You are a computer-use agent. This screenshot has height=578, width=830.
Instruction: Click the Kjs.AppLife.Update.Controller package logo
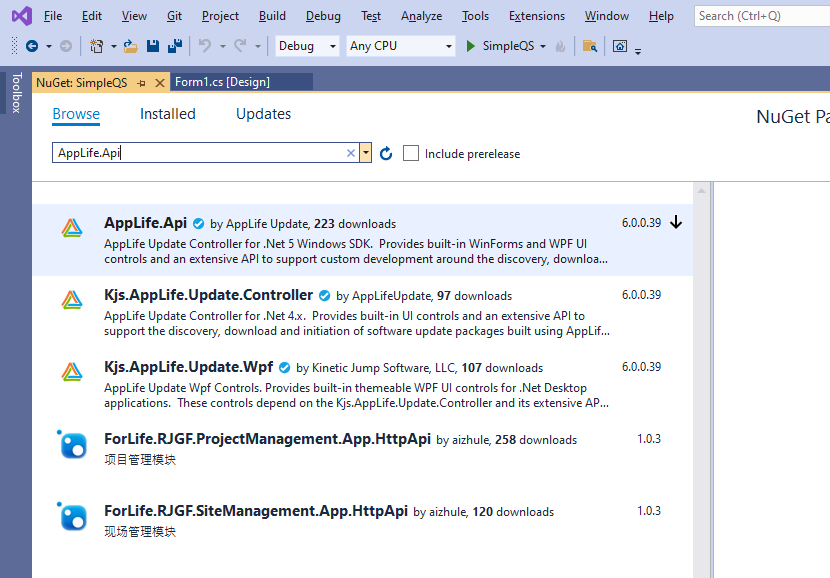72,300
